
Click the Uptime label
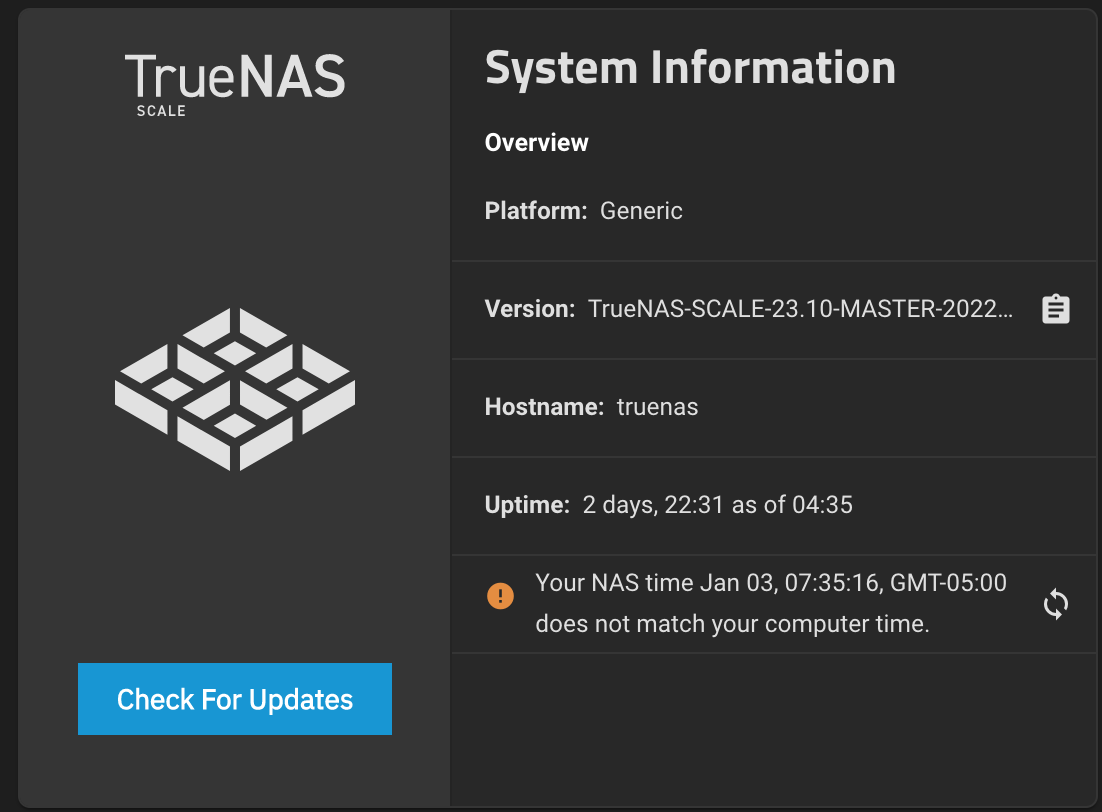[527, 505]
